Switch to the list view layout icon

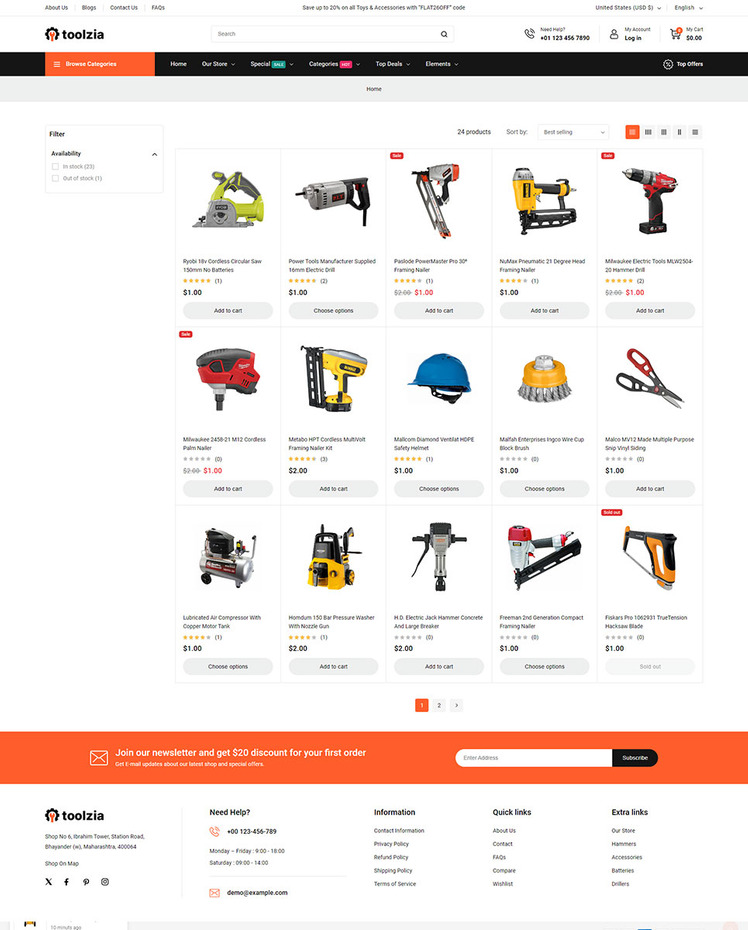point(695,132)
